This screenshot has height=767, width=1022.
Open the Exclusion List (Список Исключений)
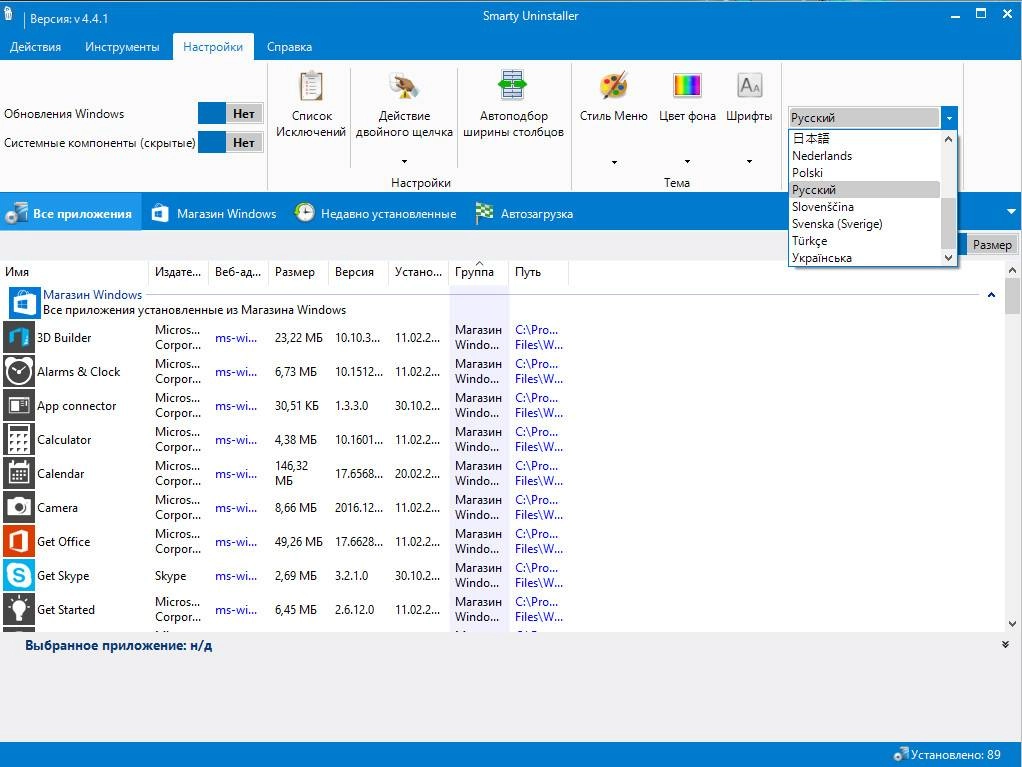[311, 104]
